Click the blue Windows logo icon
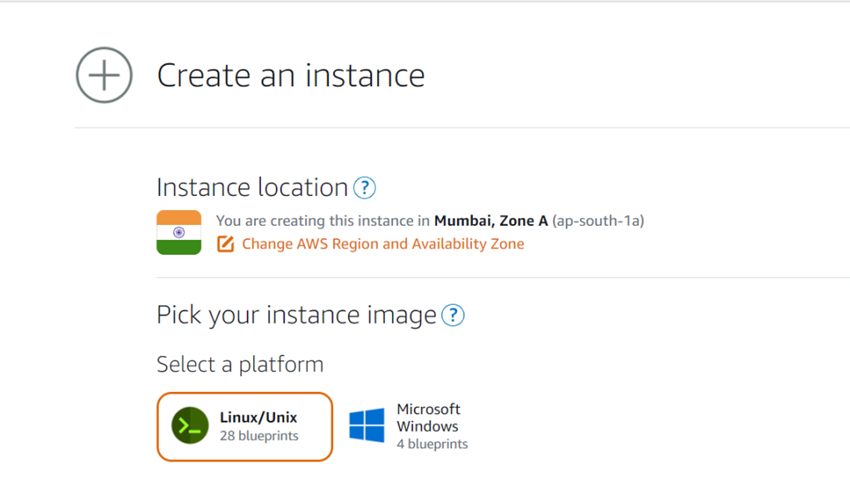 point(367,426)
